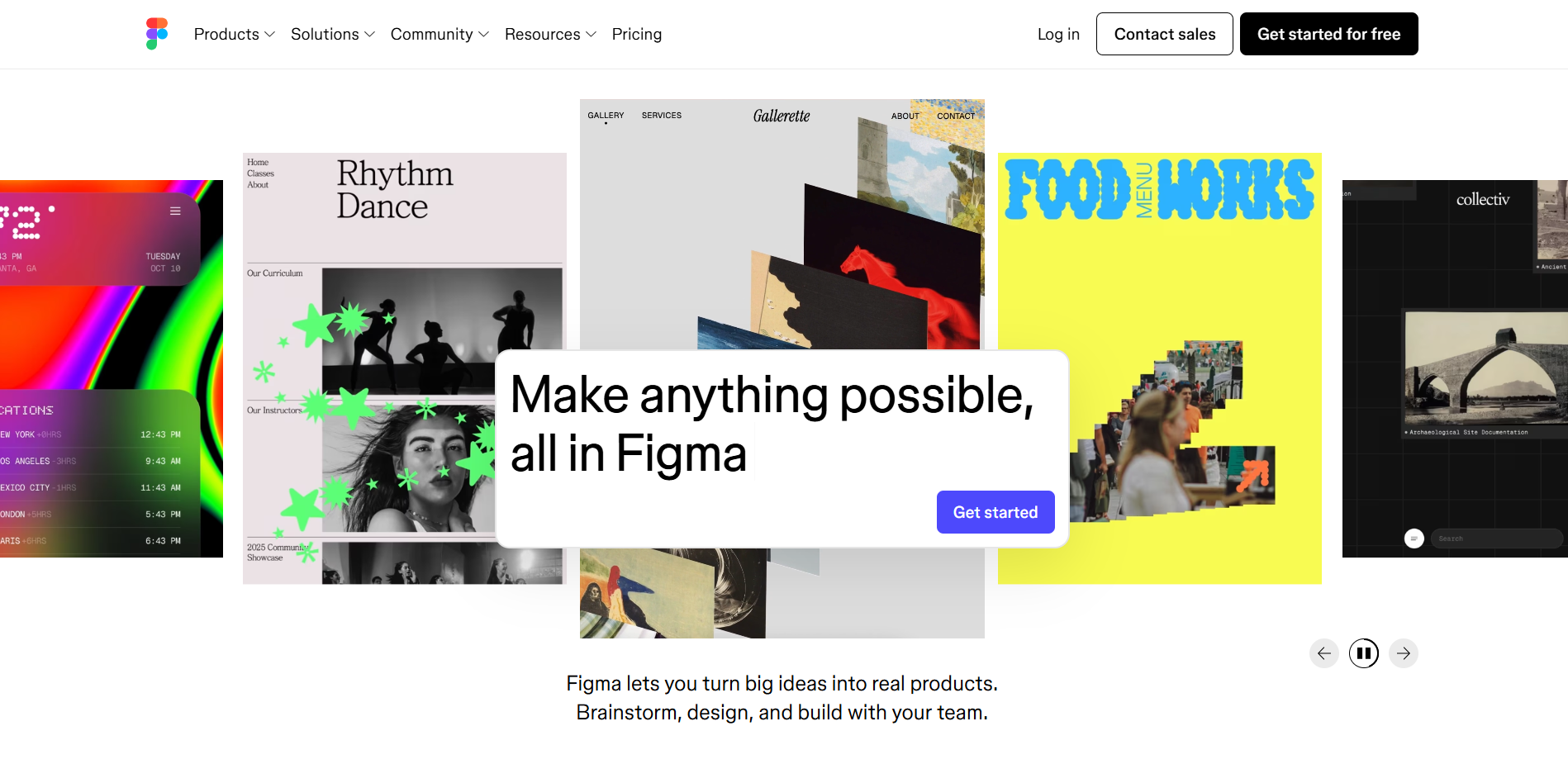Click Get started for free button
The width and height of the screenshot is (1568, 764).
point(1329,34)
